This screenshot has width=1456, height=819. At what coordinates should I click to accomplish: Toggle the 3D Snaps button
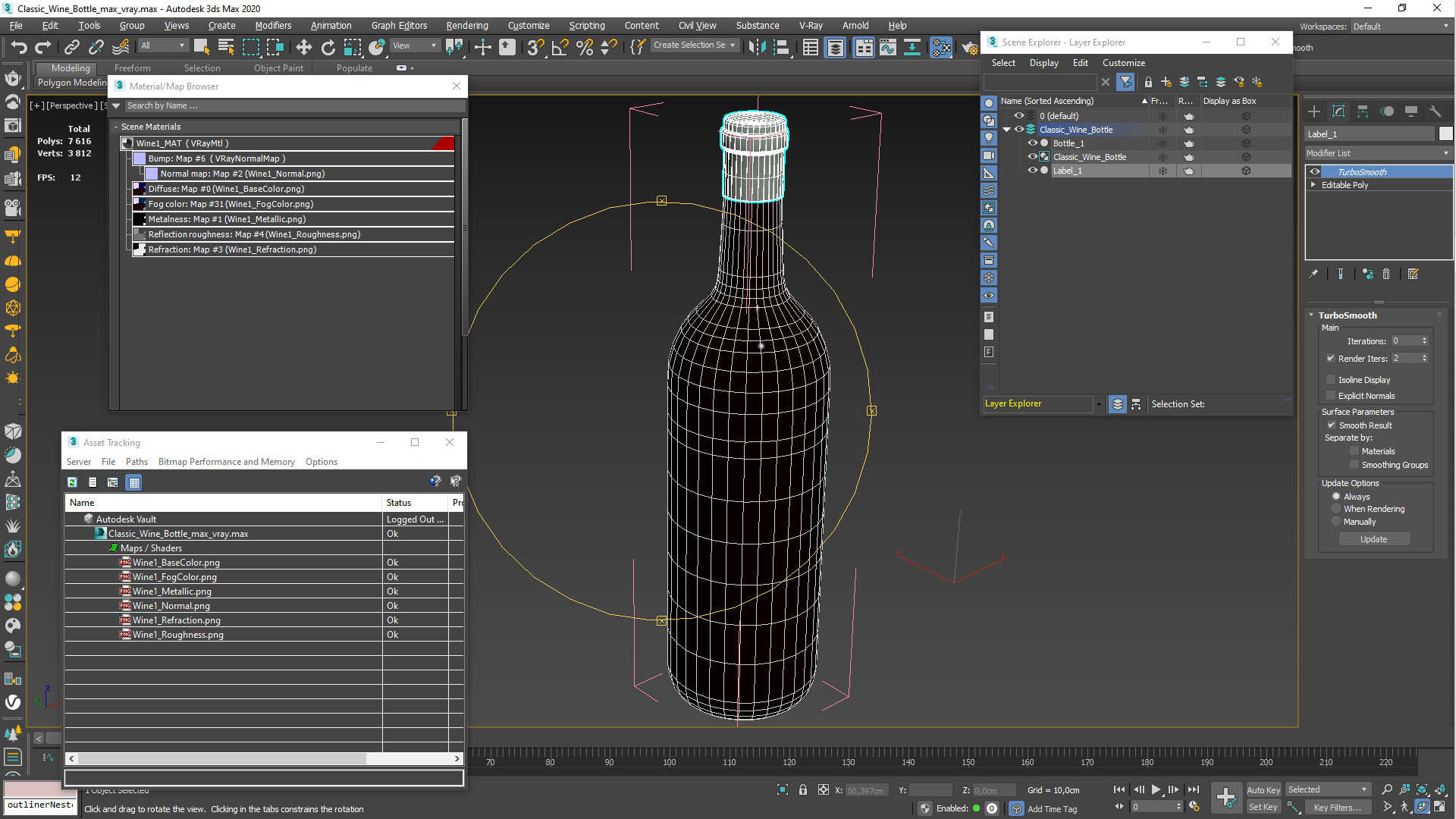pos(535,47)
